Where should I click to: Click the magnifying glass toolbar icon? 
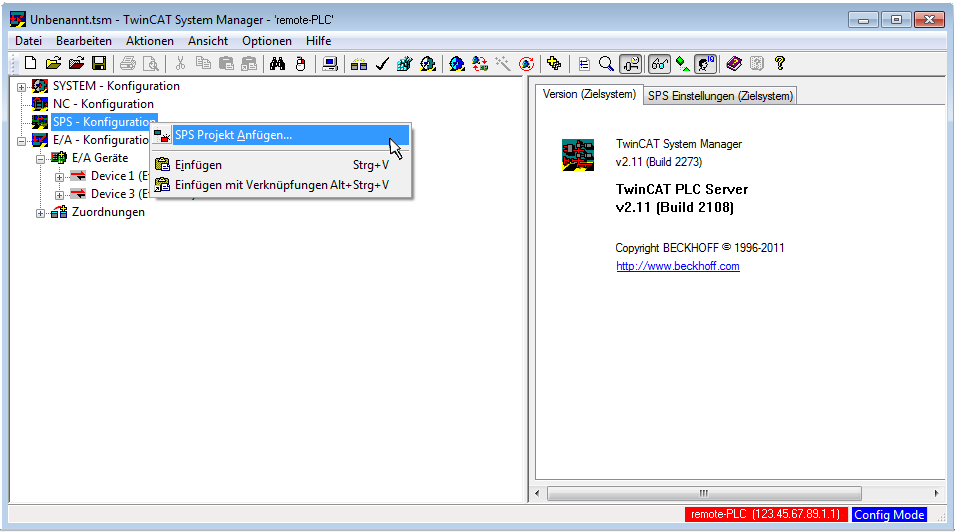pyautogui.click(x=606, y=64)
